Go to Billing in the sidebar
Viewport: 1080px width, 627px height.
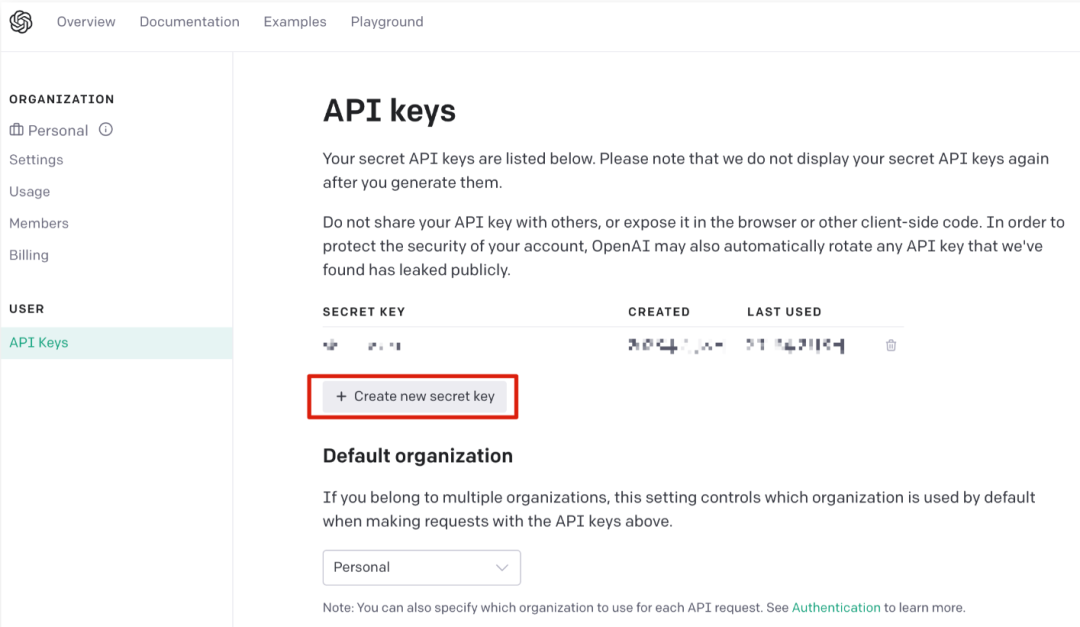coord(29,255)
